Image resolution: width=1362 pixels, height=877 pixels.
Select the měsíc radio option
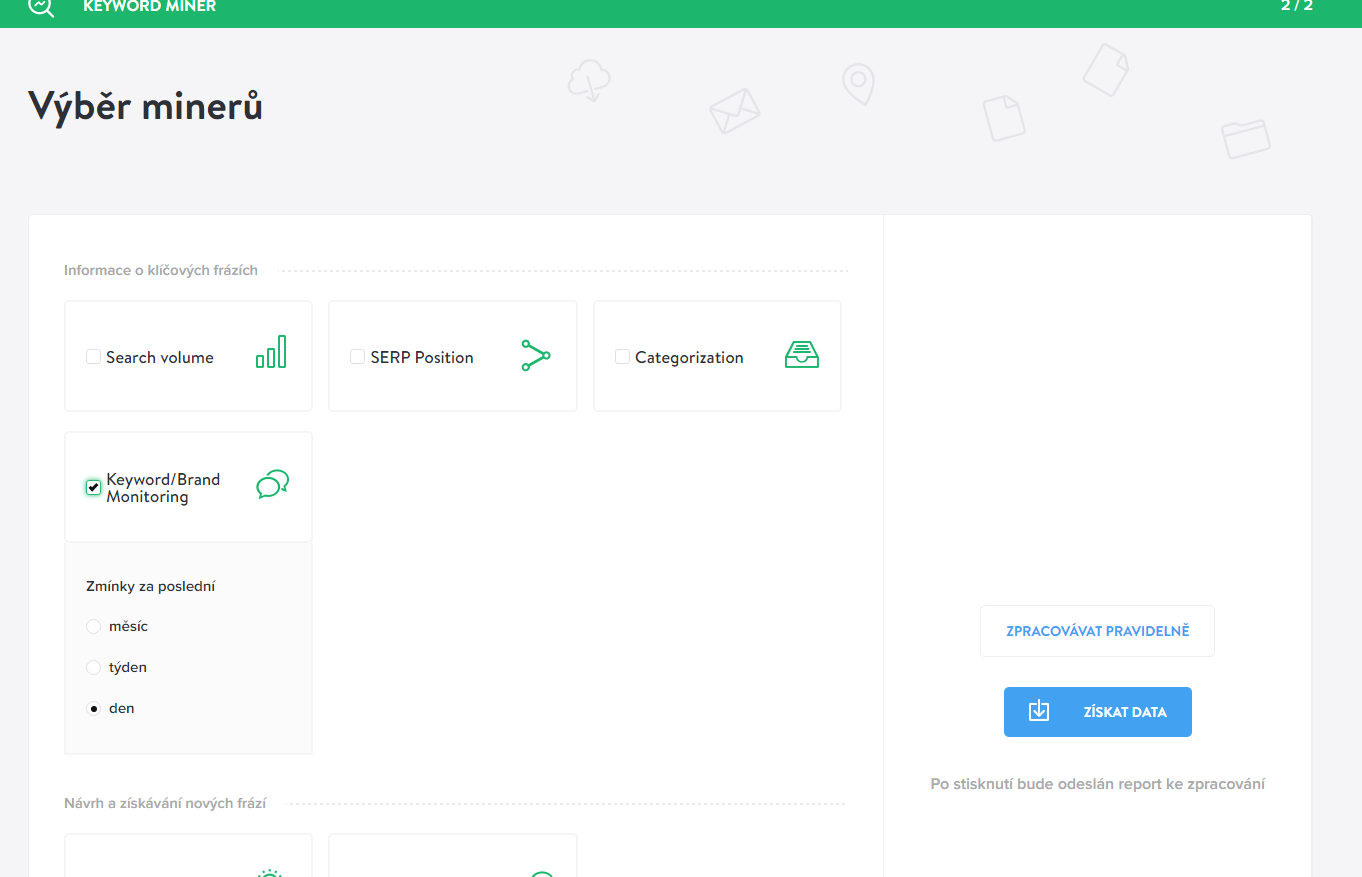pyautogui.click(x=93, y=626)
